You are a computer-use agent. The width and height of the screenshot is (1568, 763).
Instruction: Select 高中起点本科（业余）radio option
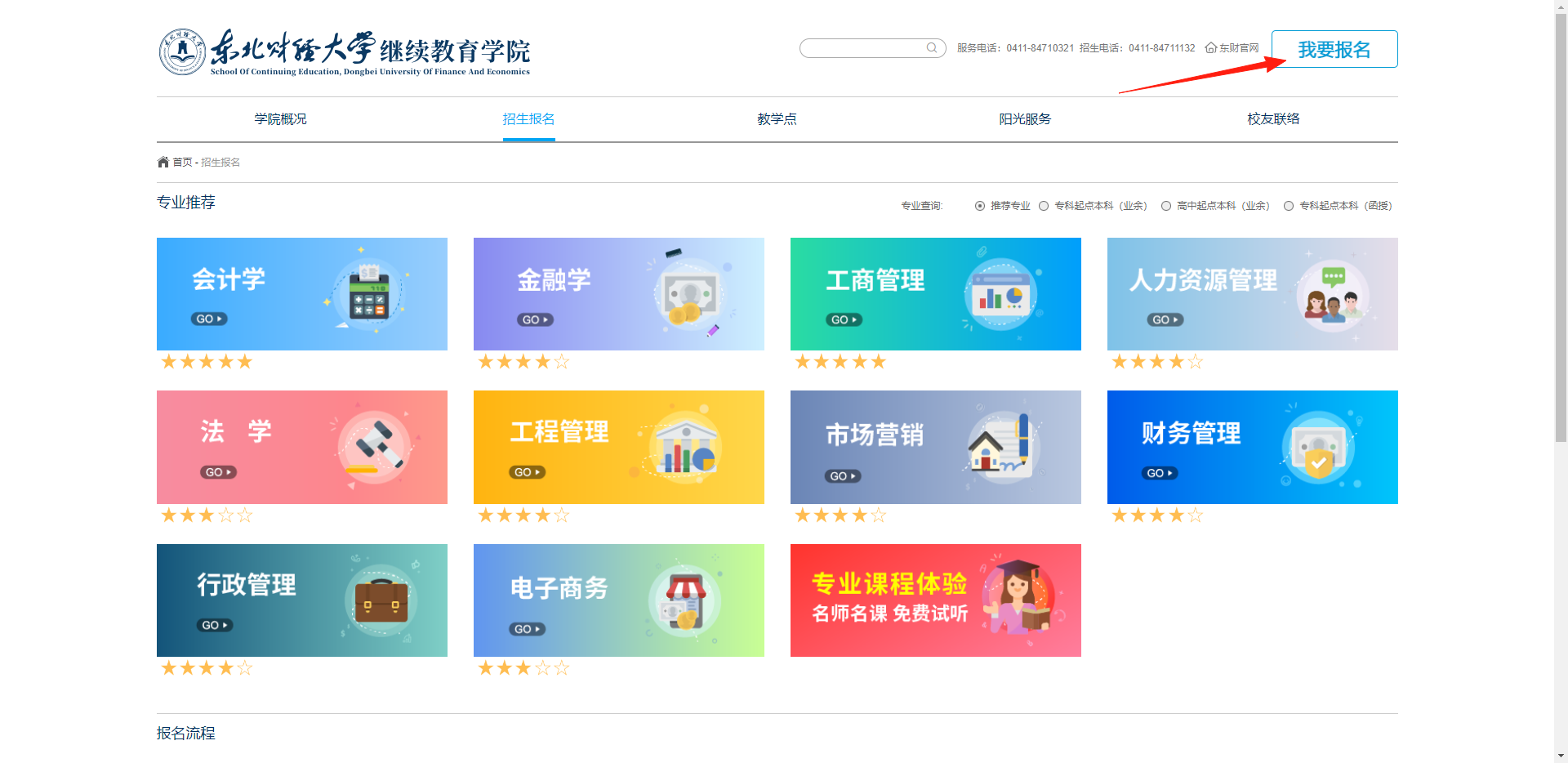[1166, 206]
